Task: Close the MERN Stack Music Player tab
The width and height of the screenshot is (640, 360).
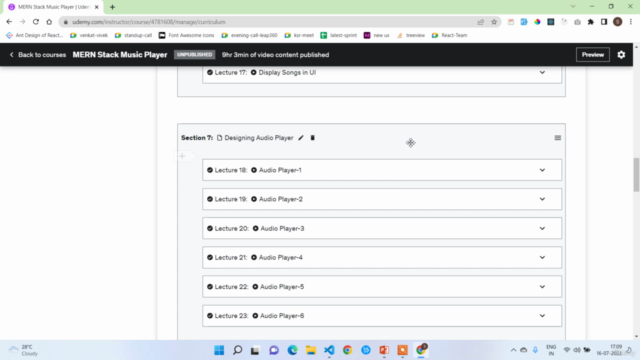Action: [x=97, y=7]
